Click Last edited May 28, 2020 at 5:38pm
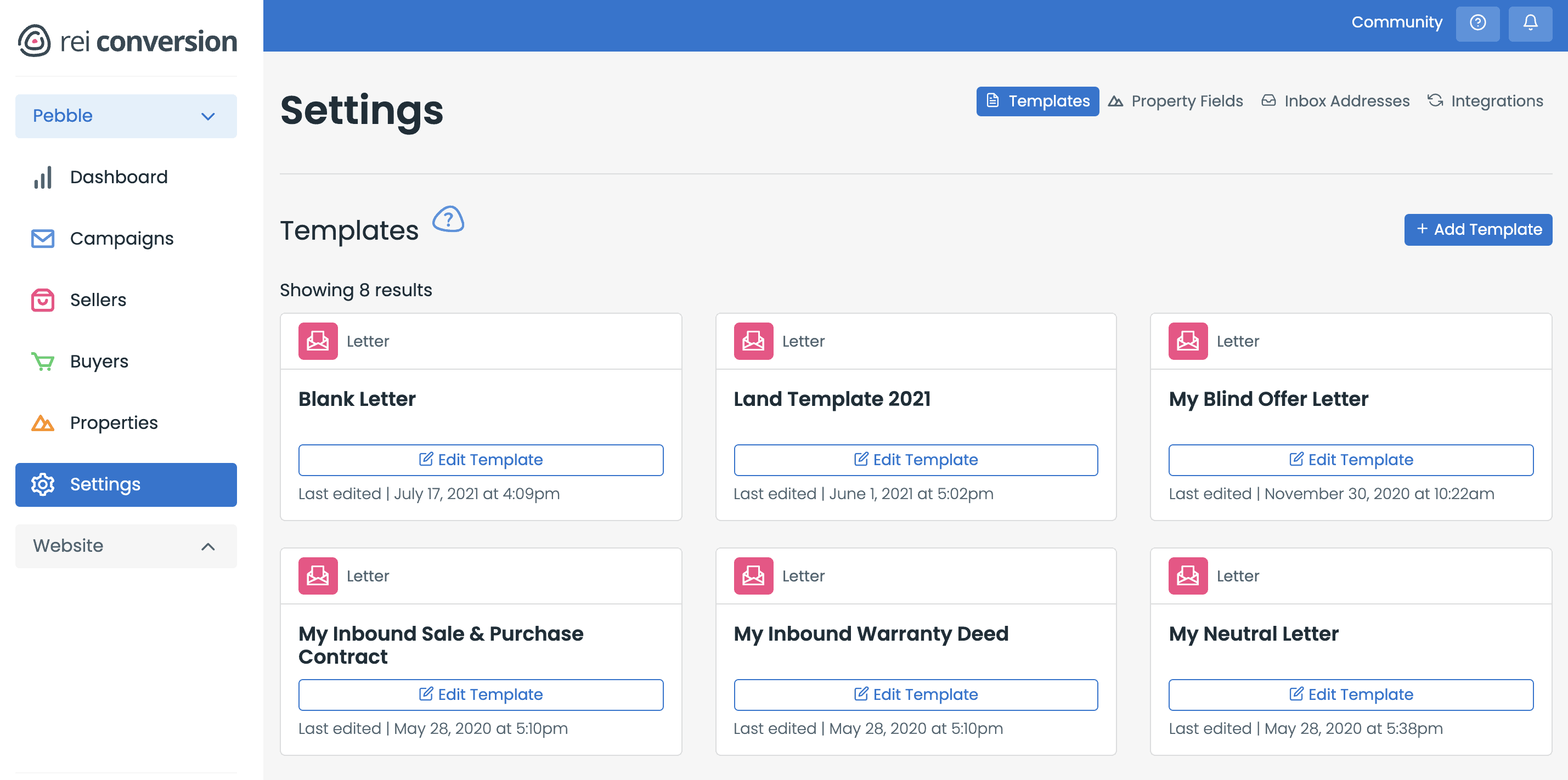Image resolution: width=1568 pixels, height=780 pixels. (x=1306, y=729)
